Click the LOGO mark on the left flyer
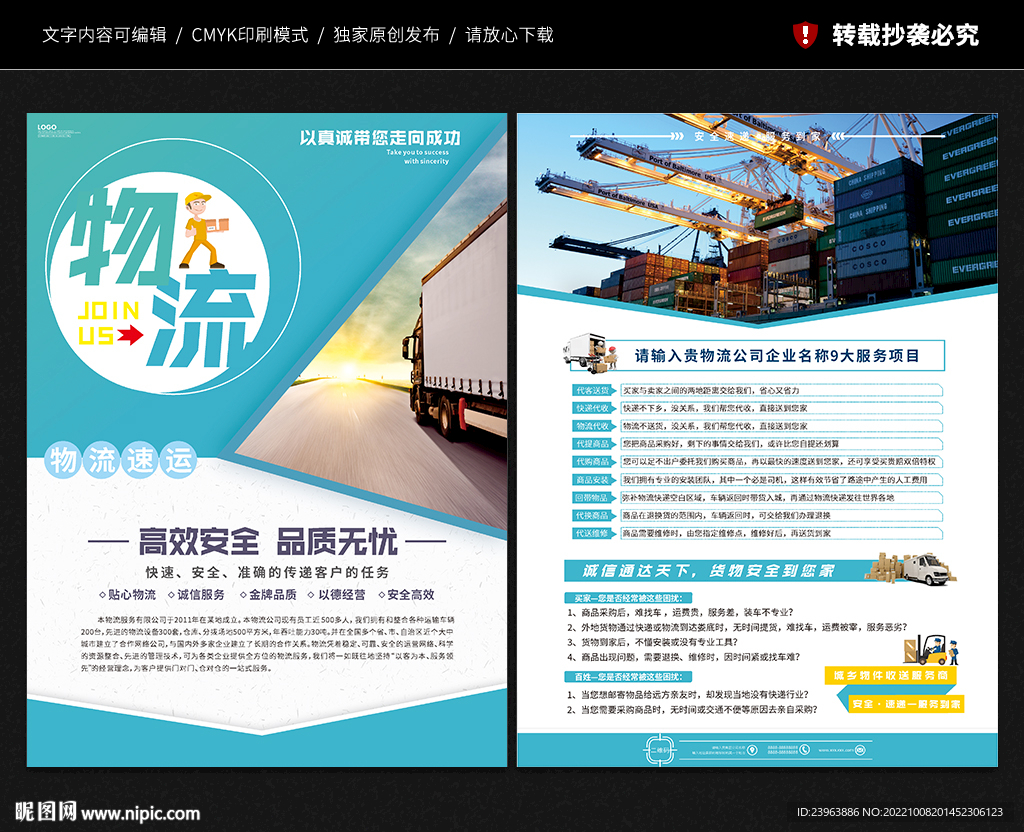Image resolution: width=1024 pixels, height=832 pixels. (47, 127)
